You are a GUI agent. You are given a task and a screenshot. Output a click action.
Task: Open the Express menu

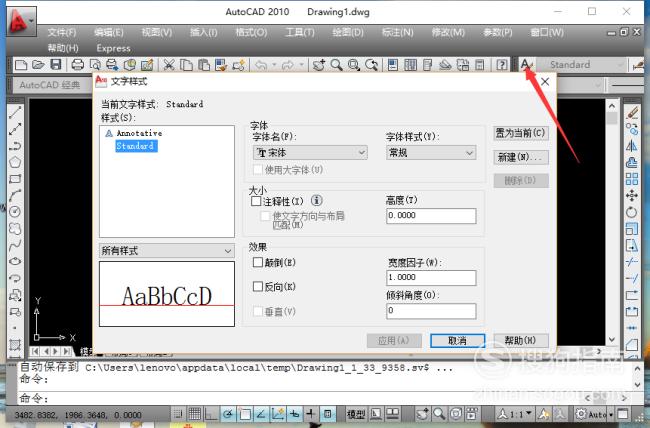[113, 48]
